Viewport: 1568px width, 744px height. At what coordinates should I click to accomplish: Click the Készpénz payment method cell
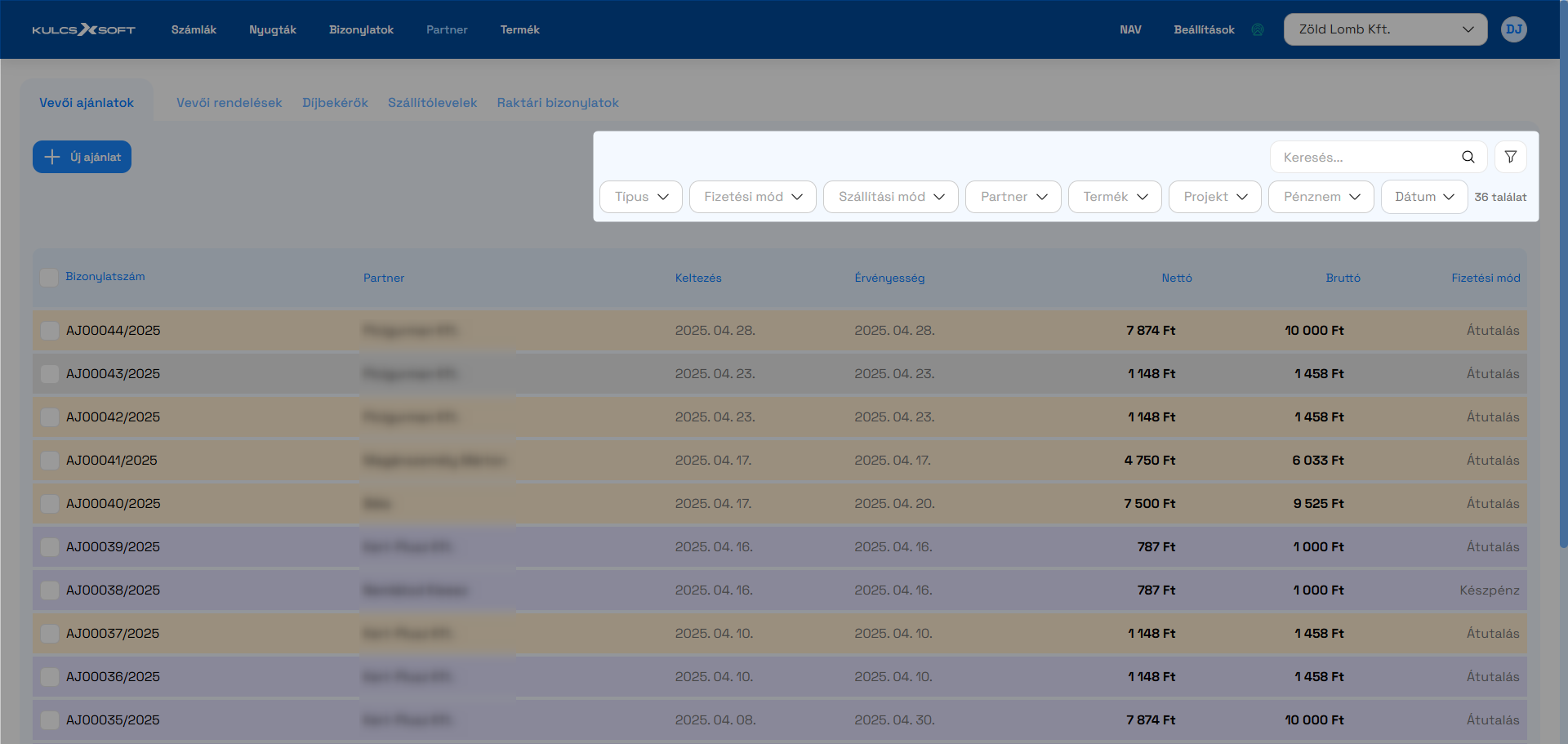pyautogui.click(x=1490, y=590)
